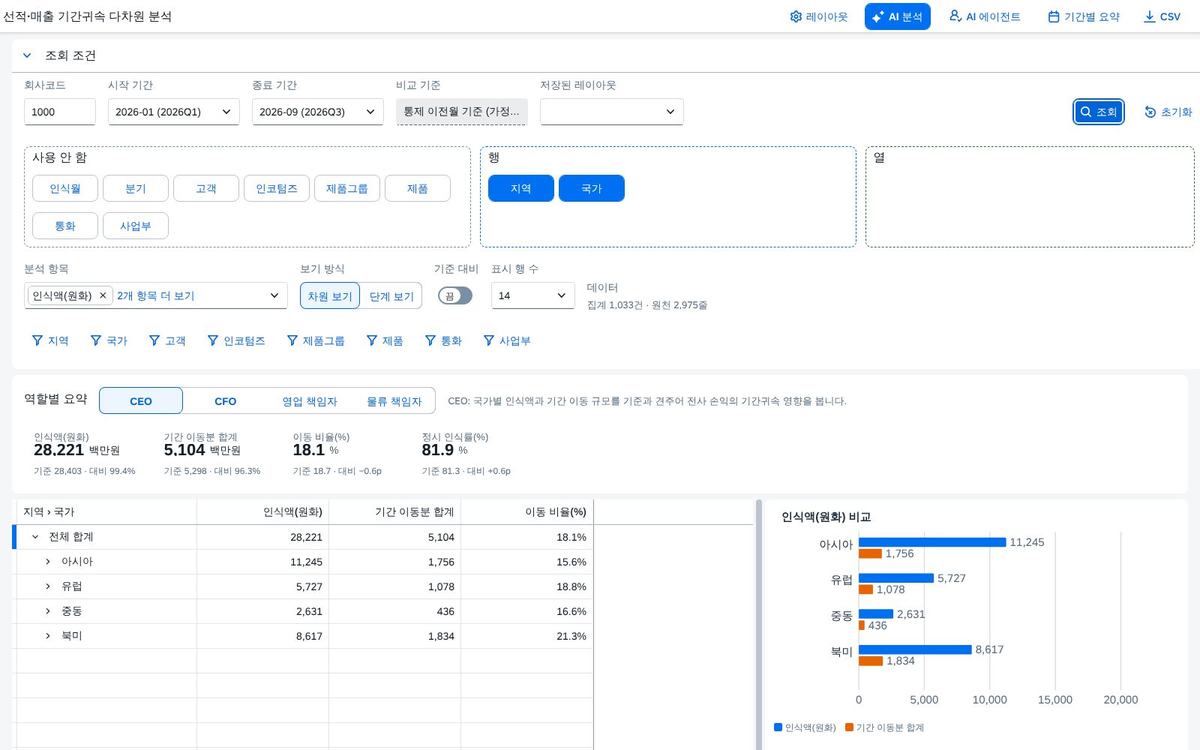Filter by 고객

[168, 341]
